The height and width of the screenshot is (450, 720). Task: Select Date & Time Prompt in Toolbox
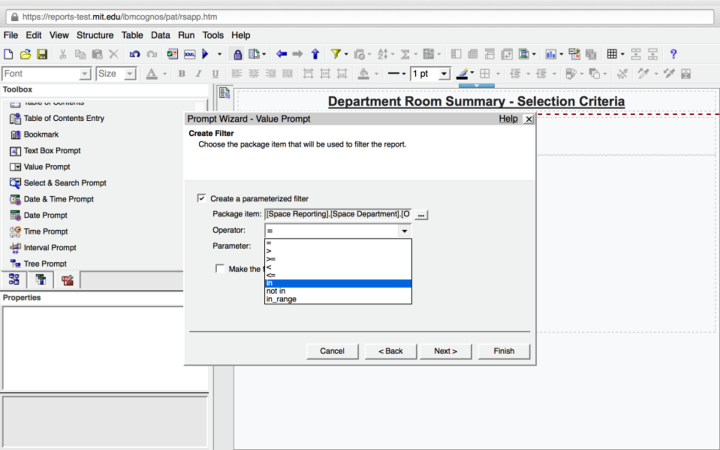point(59,199)
